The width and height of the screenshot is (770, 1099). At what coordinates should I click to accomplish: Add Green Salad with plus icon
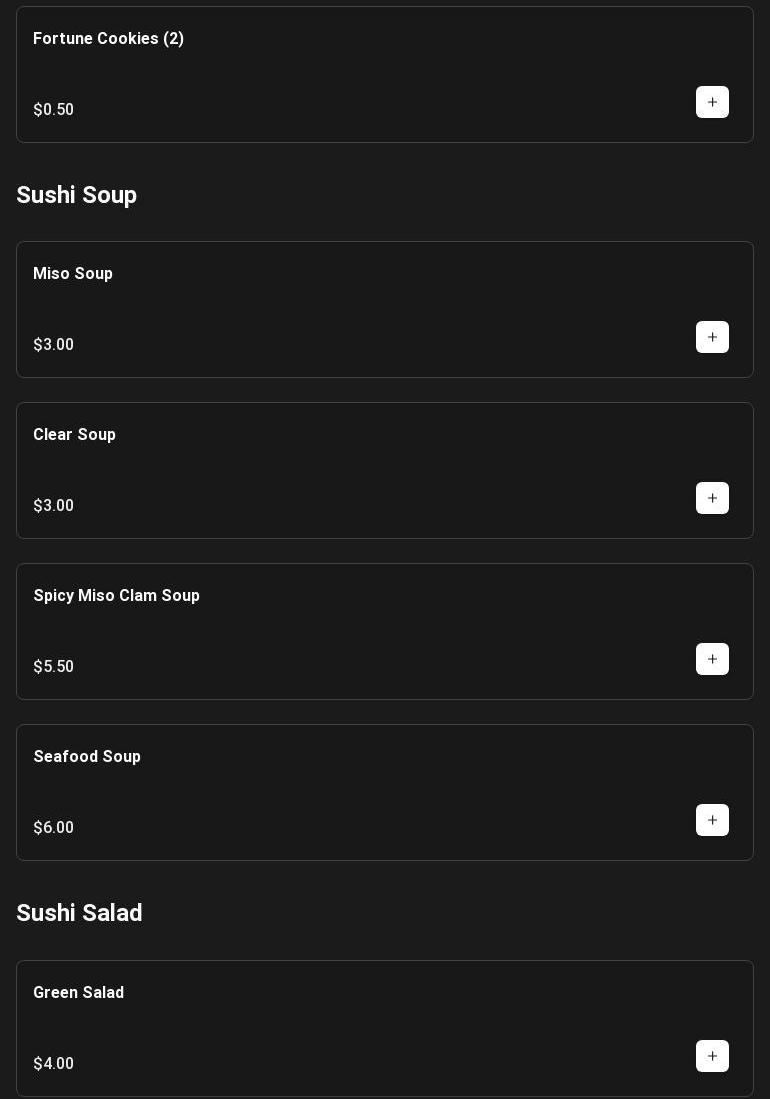pyautogui.click(x=712, y=1056)
